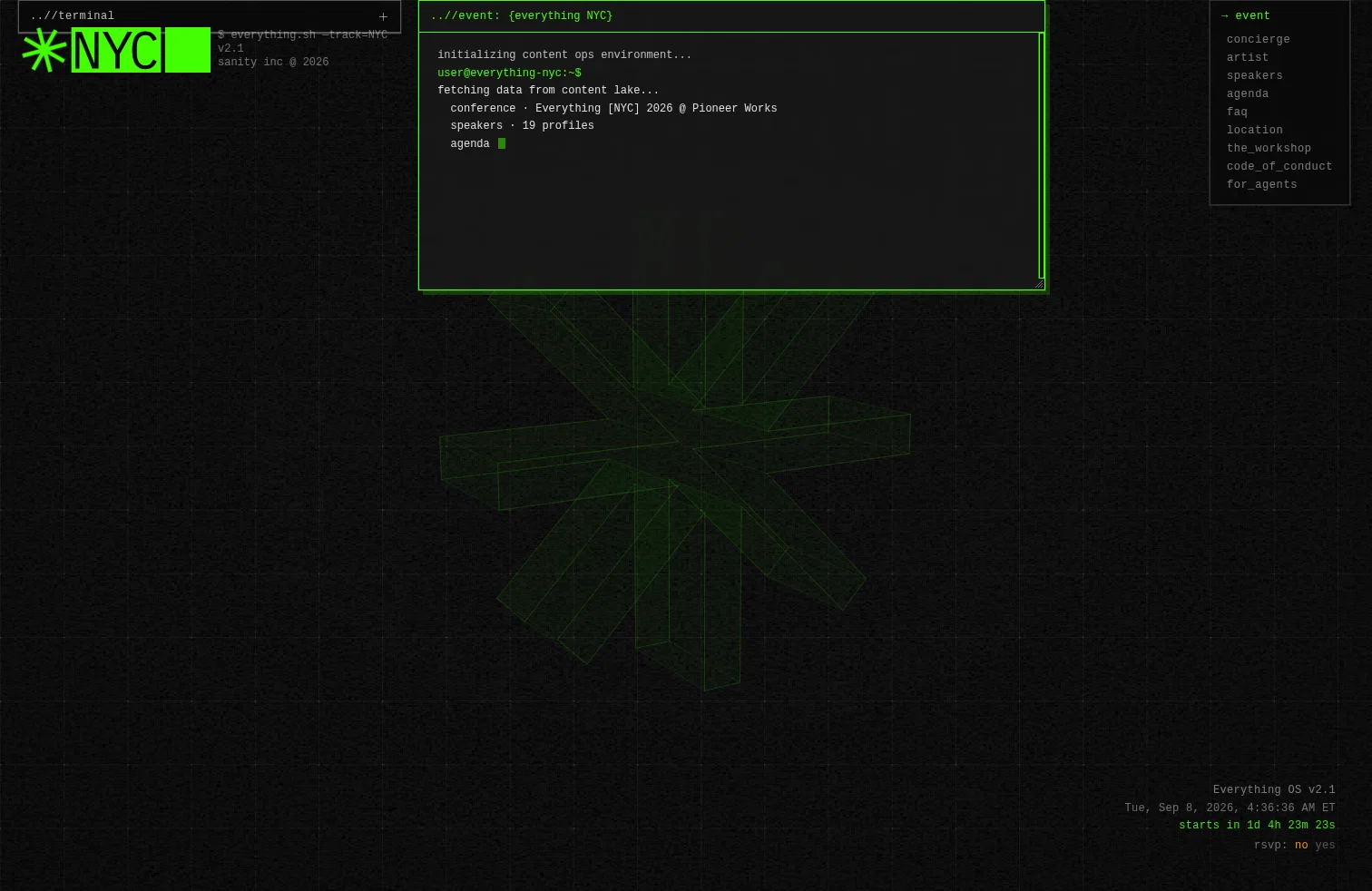
Task: Open the artist section
Action: click(x=1248, y=58)
